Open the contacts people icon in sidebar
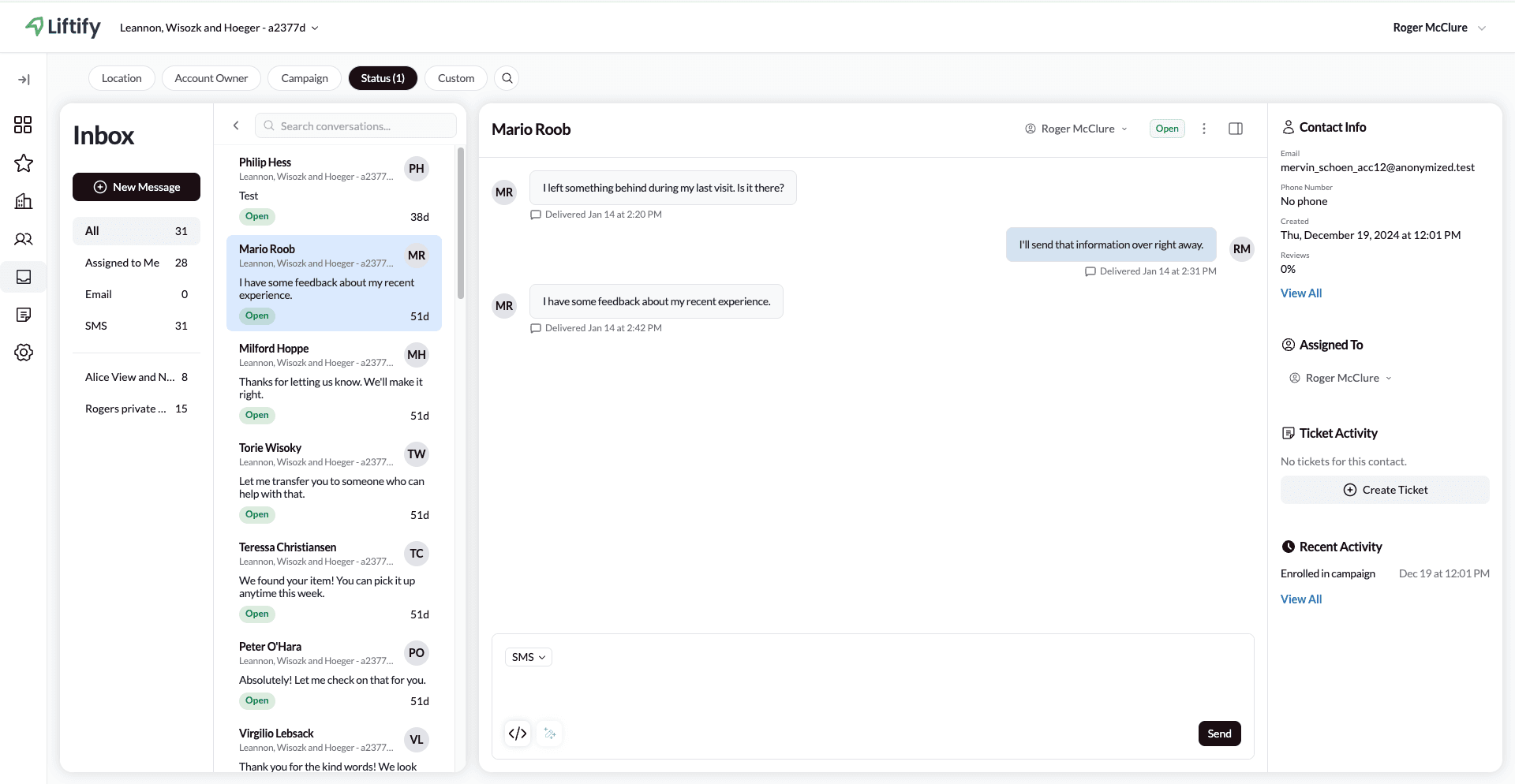 pyautogui.click(x=23, y=239)
